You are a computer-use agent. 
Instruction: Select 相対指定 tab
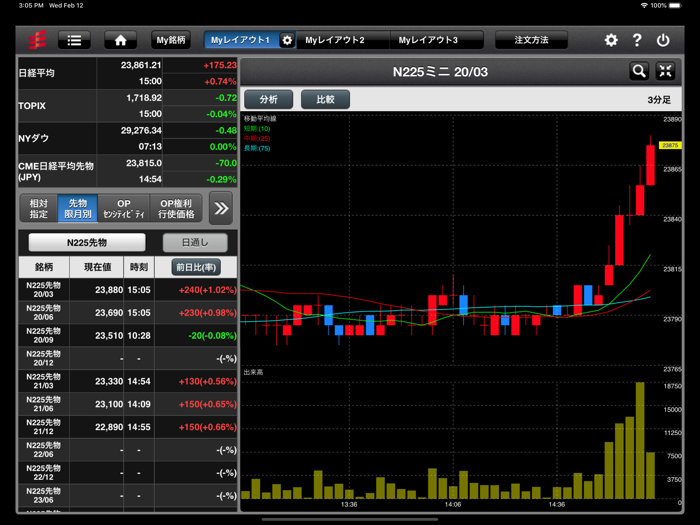click(x=38, y=208)
